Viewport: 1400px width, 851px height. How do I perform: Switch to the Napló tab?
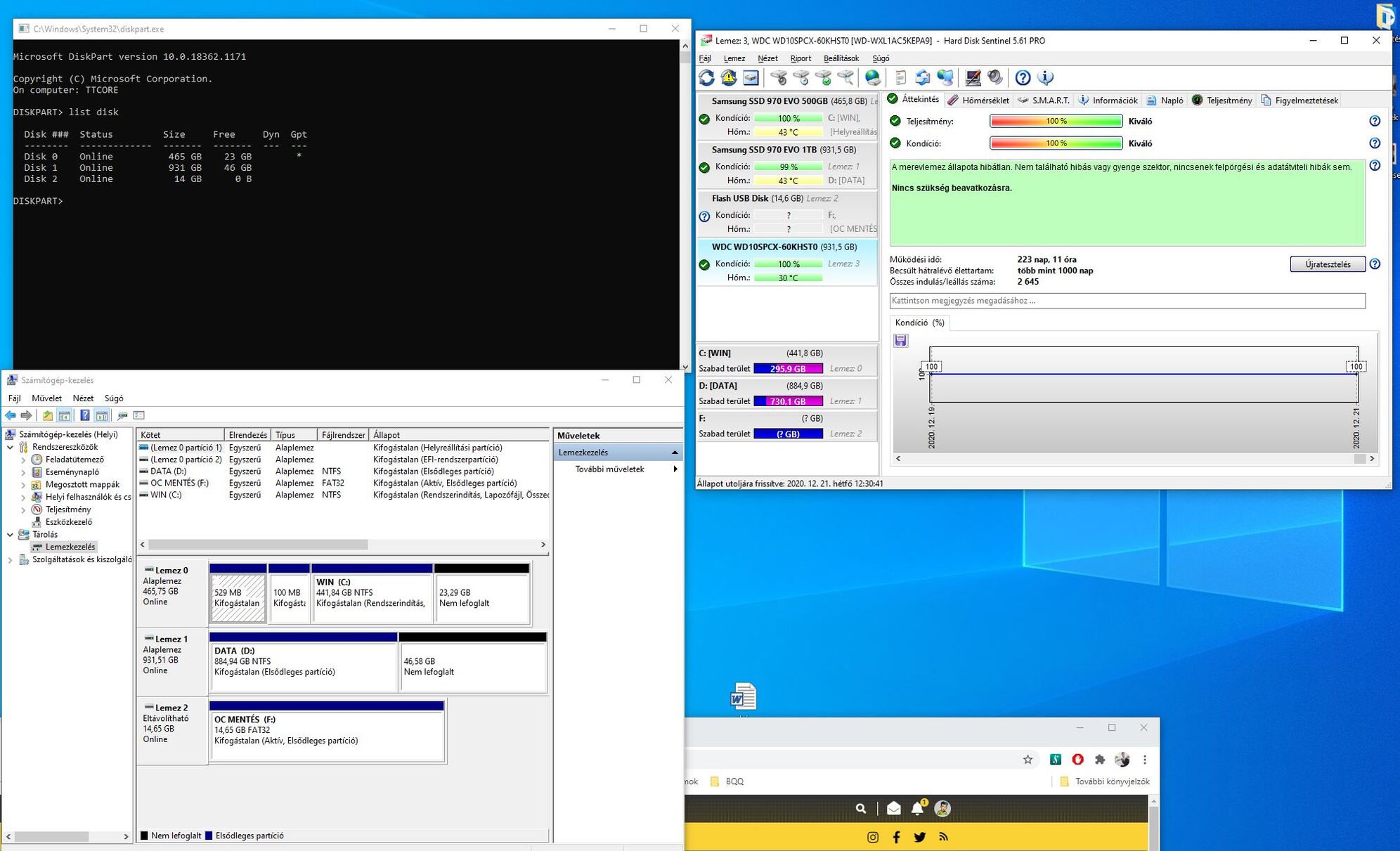(1165, 100)
